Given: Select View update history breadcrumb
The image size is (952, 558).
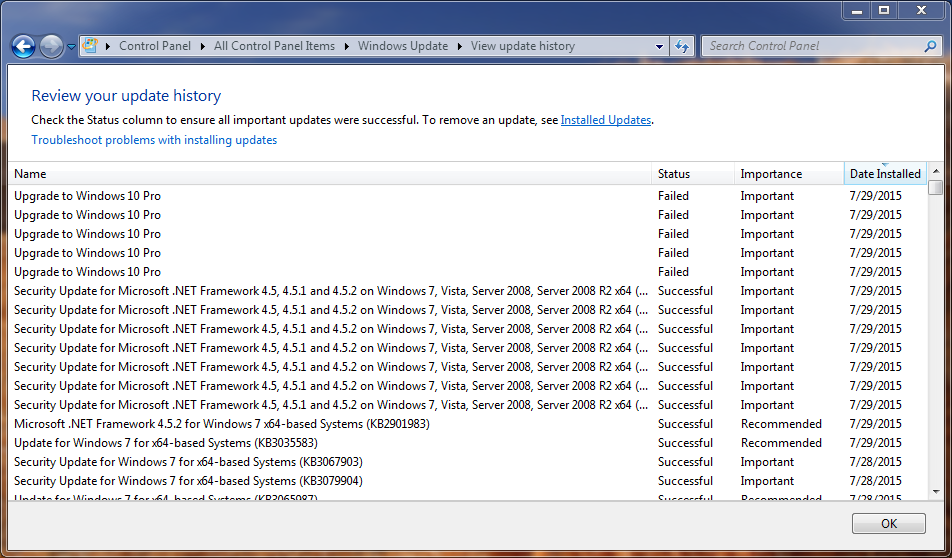Looking at the screenshot, I should coord(523,46).
